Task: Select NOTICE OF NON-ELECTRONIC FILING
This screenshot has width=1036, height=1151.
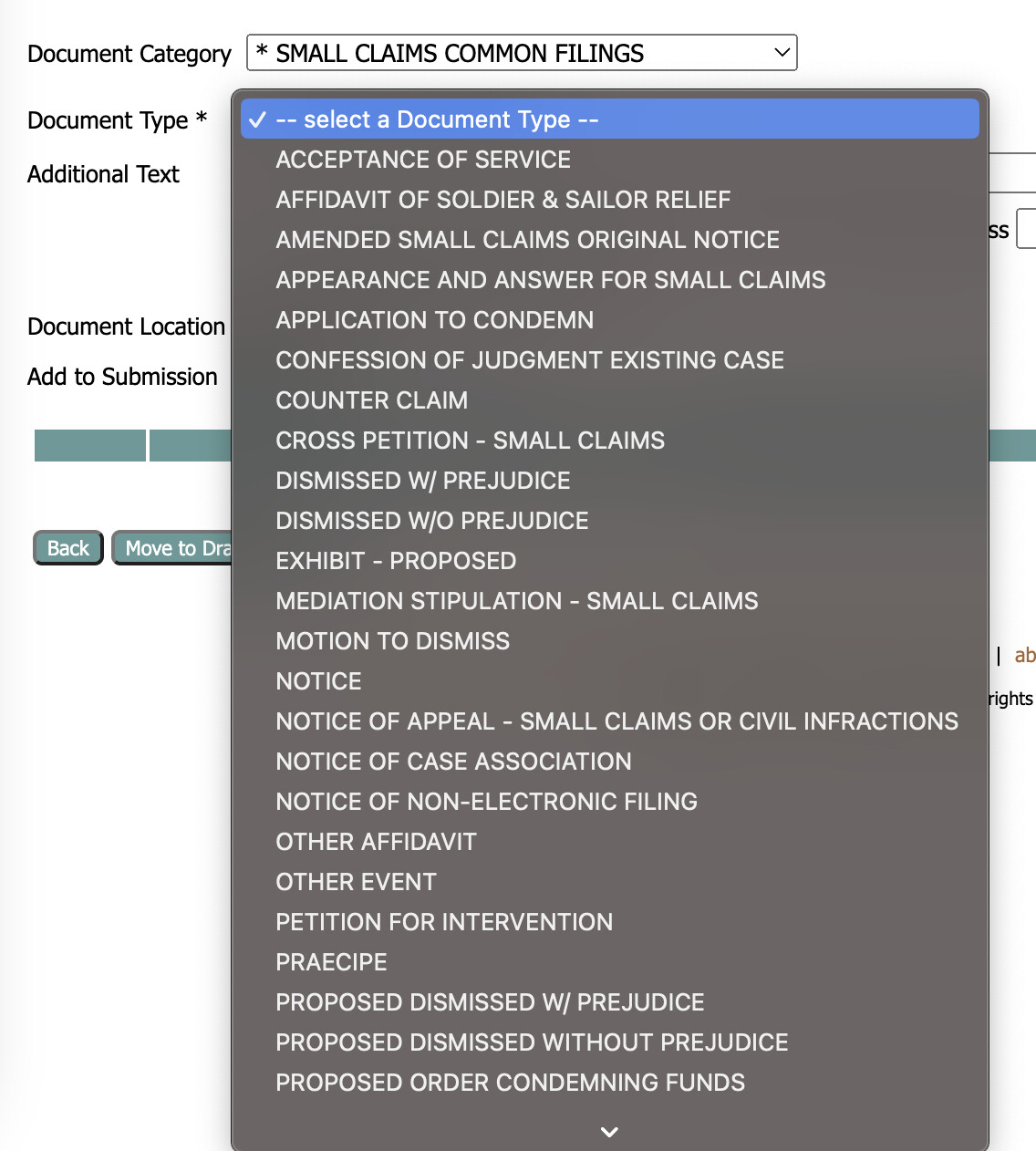Action: (x=487, y=802)
